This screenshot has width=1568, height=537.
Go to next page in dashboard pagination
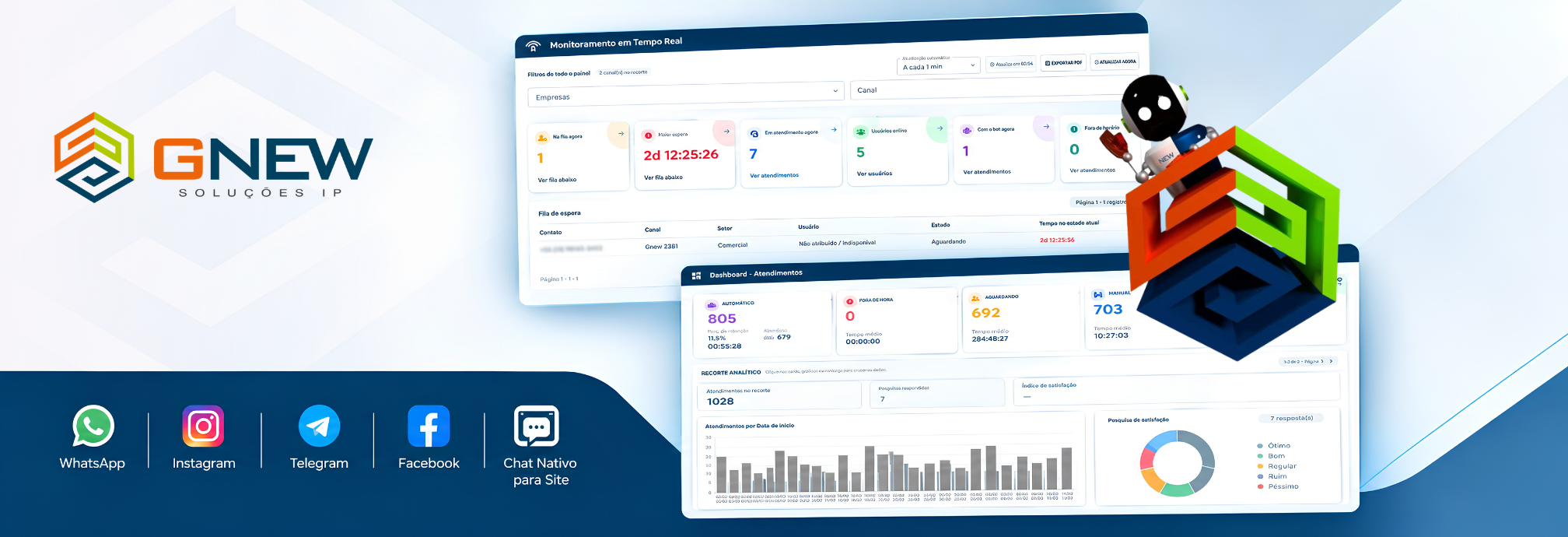click(x=1331, y=361)
